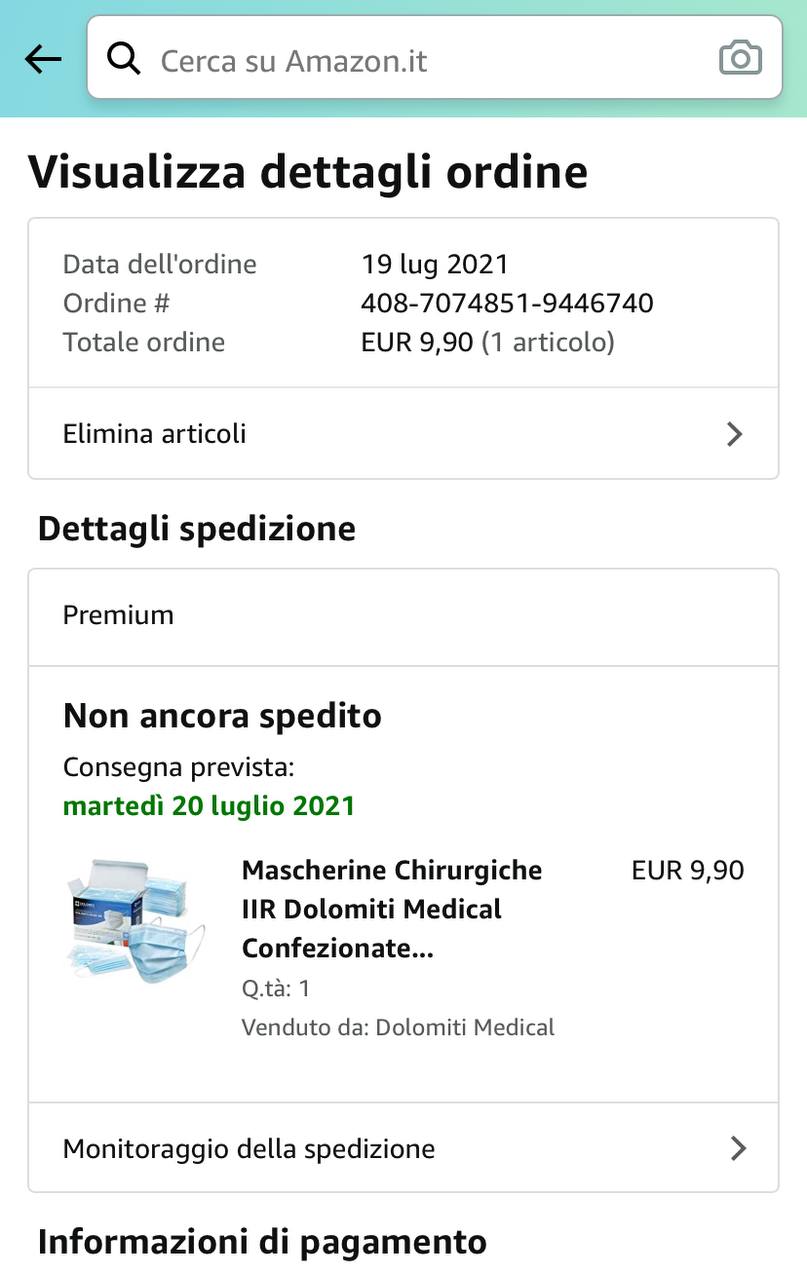Viewport: 807px width, 1280px height.
Task: Open the surgical masks product thumbnail
Action: [136, 920]
